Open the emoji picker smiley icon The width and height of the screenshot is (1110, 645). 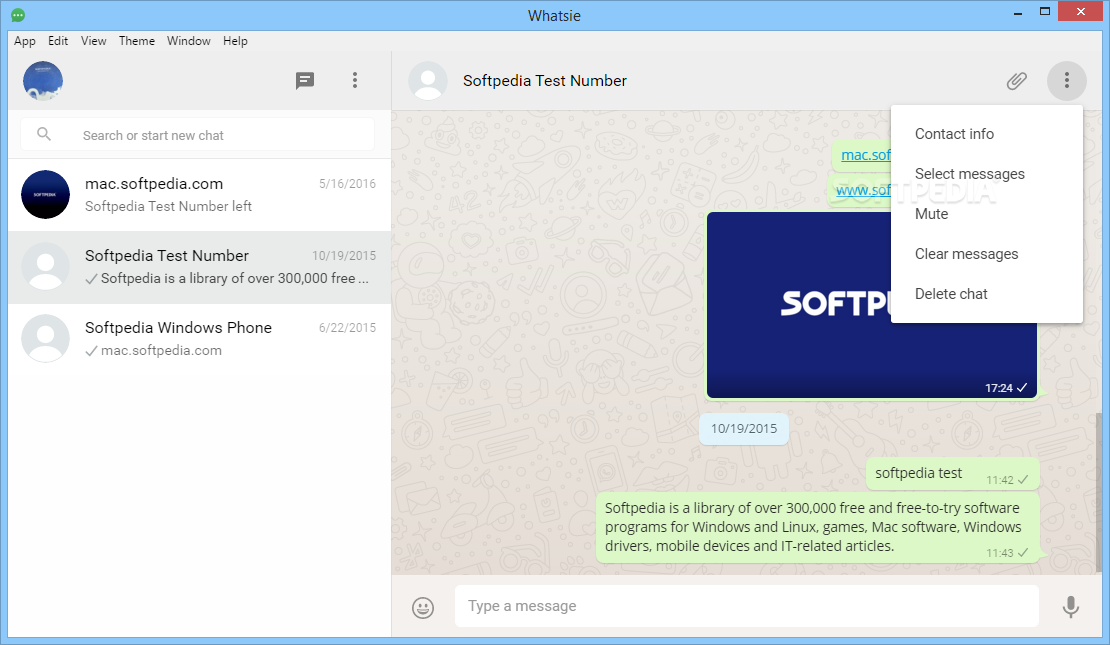click(x=423, y=607)
